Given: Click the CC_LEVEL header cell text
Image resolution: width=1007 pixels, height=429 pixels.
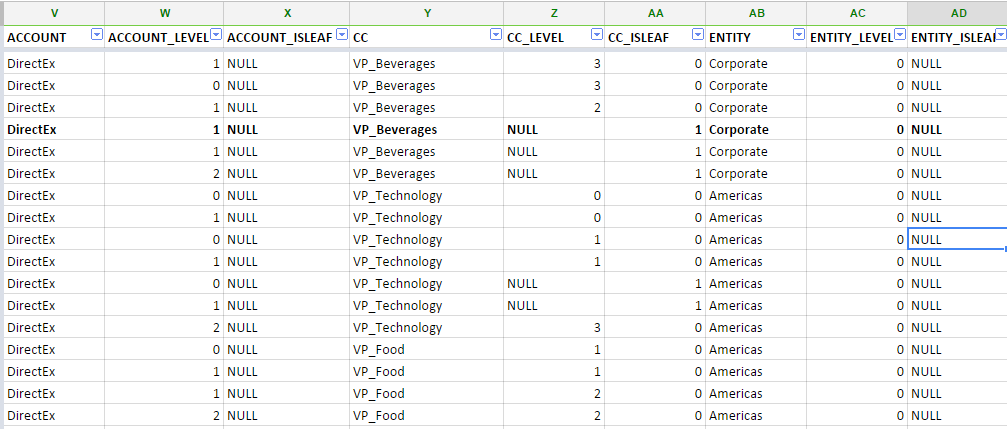Looking at the screenshot, I should [x=535, y=38].
